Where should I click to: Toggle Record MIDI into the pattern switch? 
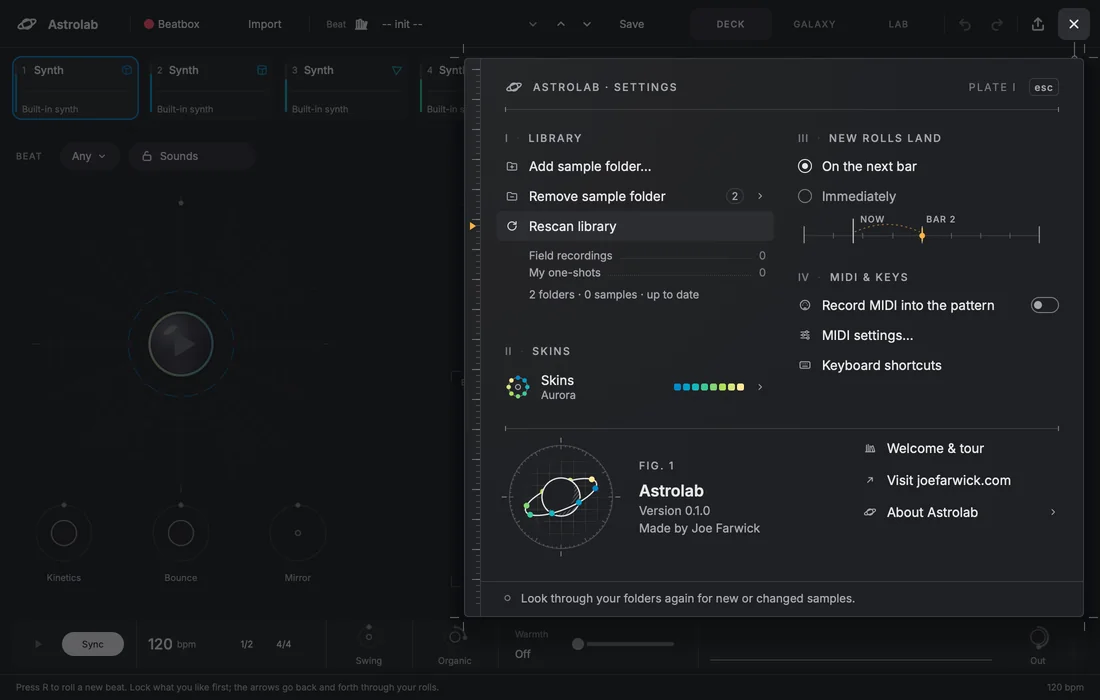coord(1044,305)
